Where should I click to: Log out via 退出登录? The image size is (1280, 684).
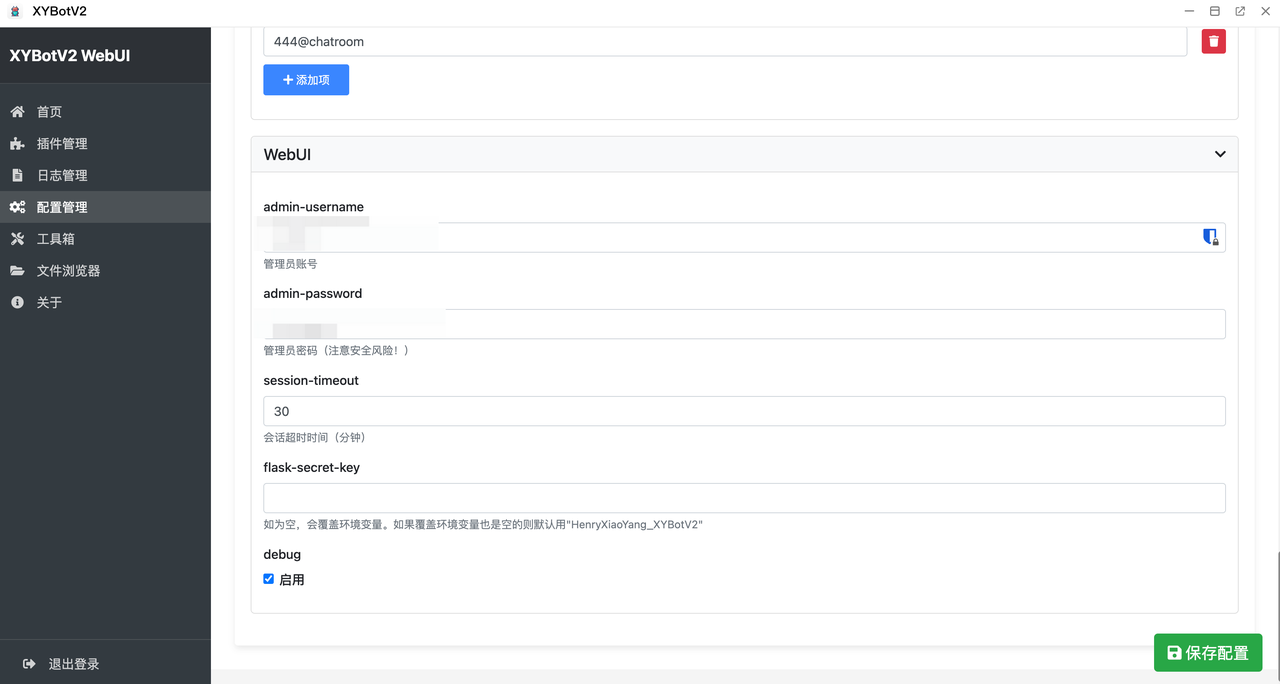(x=73, y=664)
